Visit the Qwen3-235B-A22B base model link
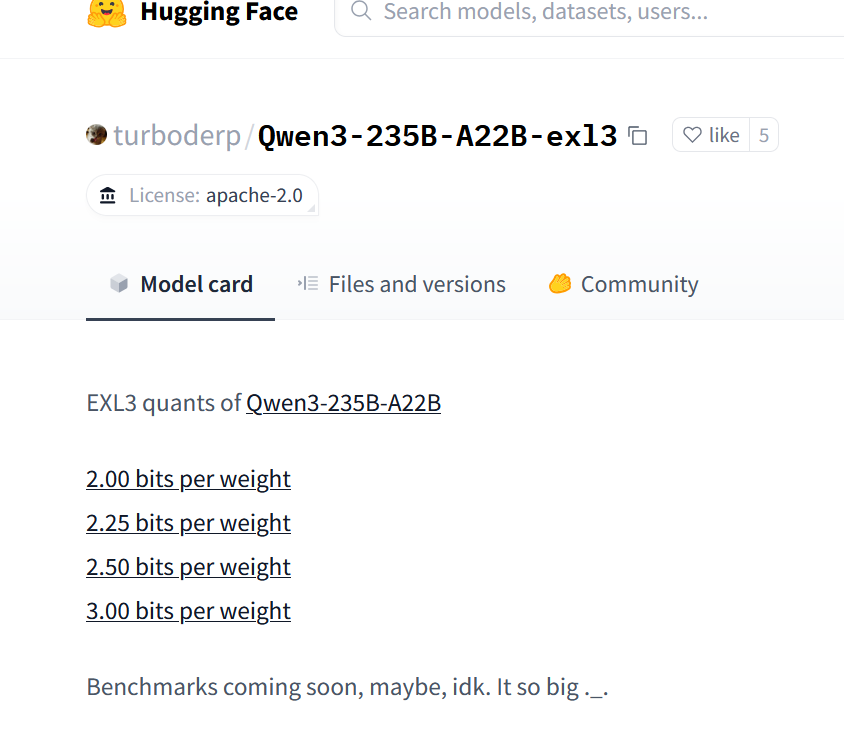 (x=343, y=403)
